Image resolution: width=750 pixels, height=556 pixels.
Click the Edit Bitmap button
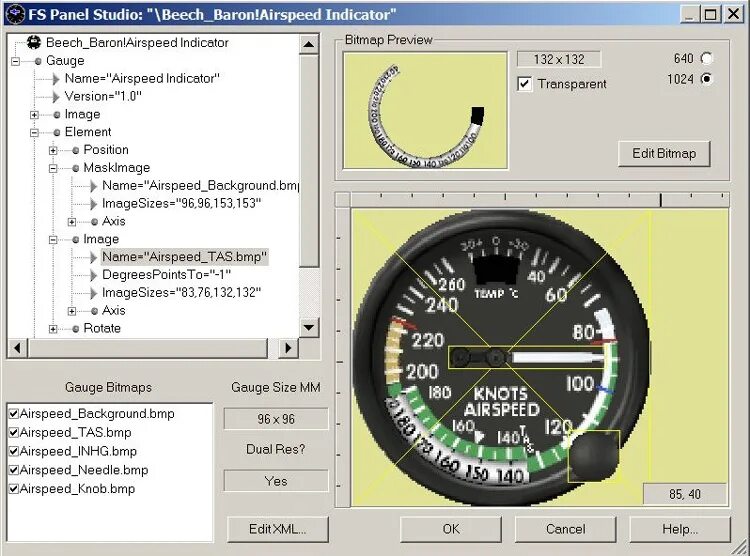(x=664, y=154)
